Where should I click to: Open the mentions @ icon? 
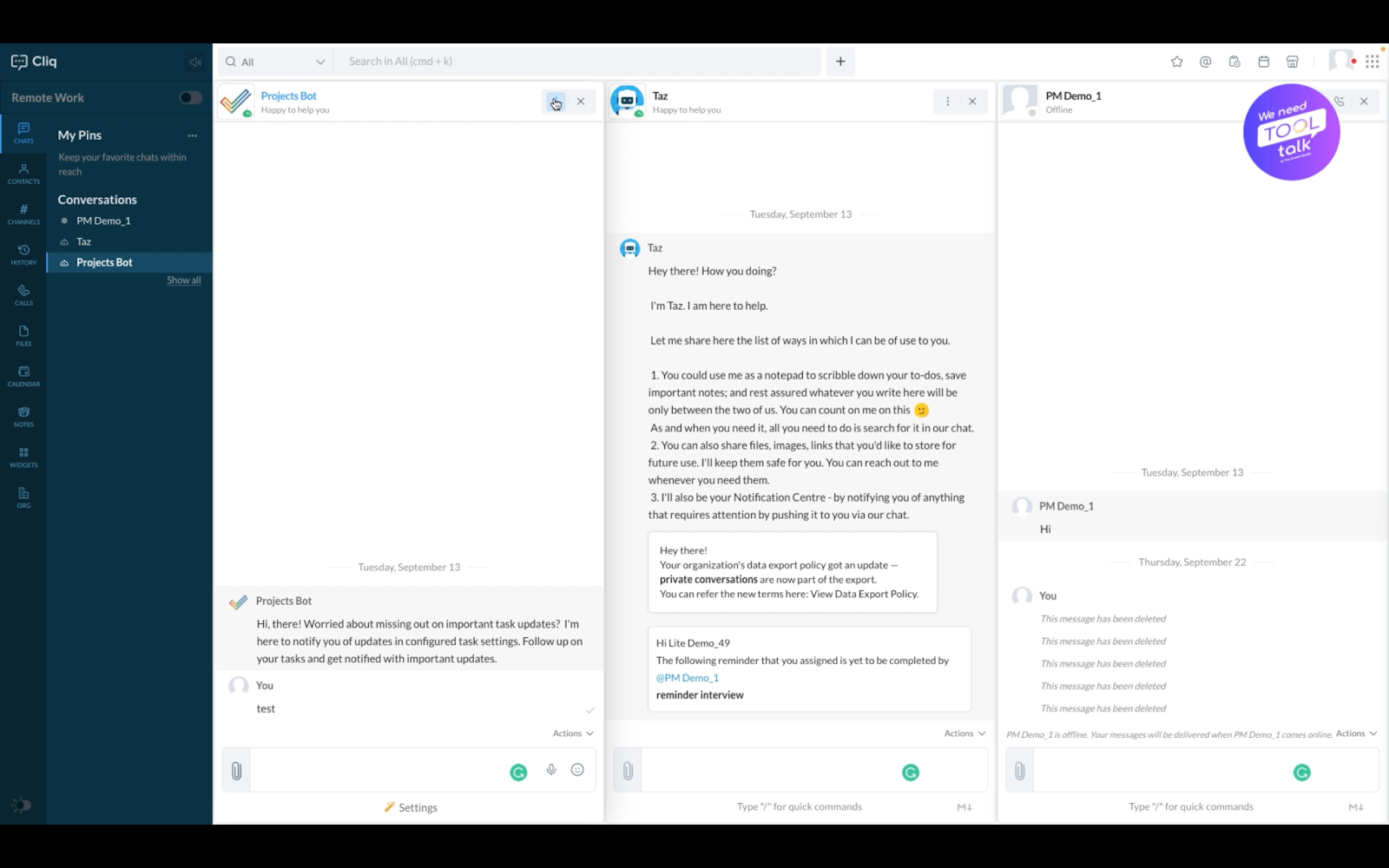(x=1205, y=62)
